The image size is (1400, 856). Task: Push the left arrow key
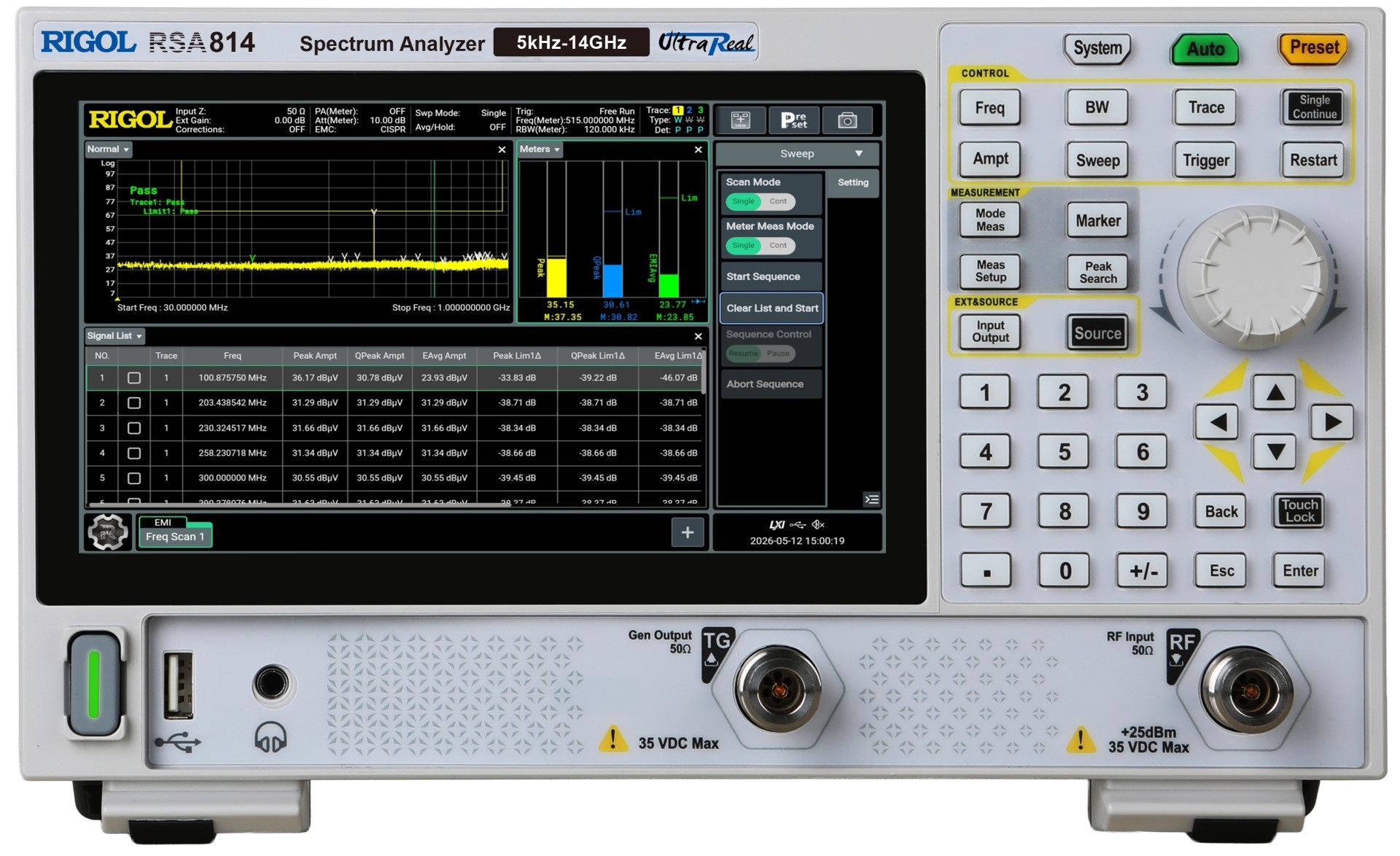1217,421
